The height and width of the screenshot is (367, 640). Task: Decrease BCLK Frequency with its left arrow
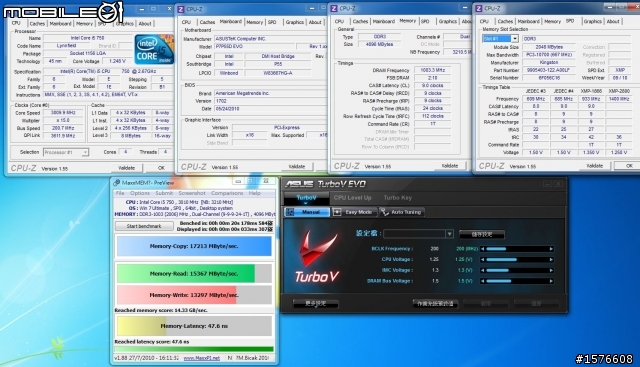(x=483, y=249)
